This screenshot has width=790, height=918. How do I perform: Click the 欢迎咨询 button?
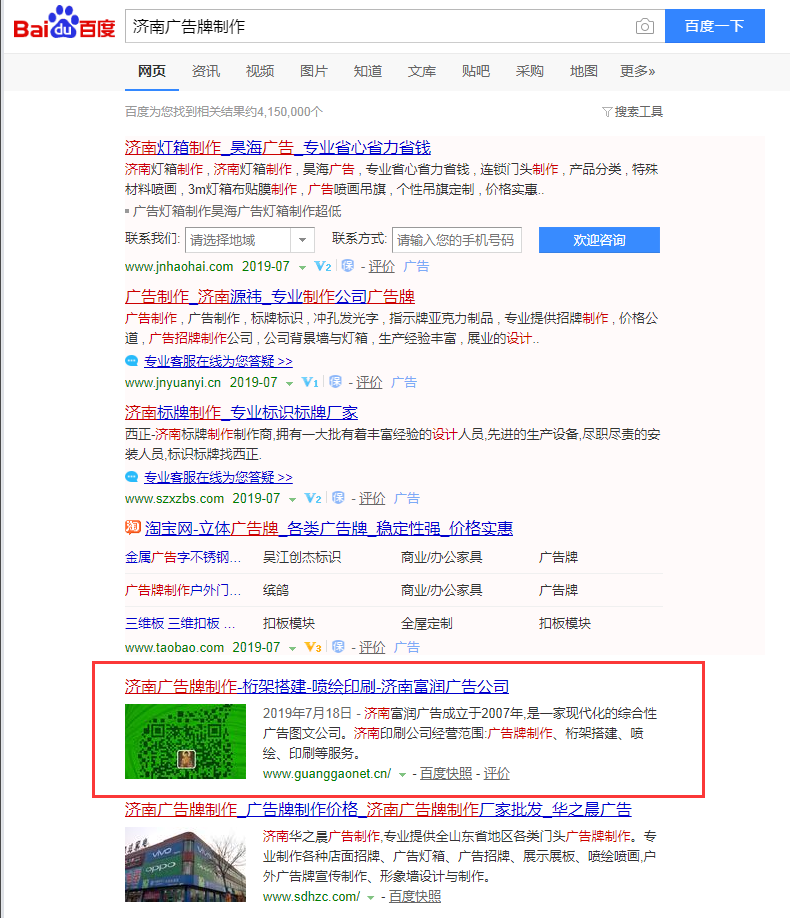pos(599,240)
